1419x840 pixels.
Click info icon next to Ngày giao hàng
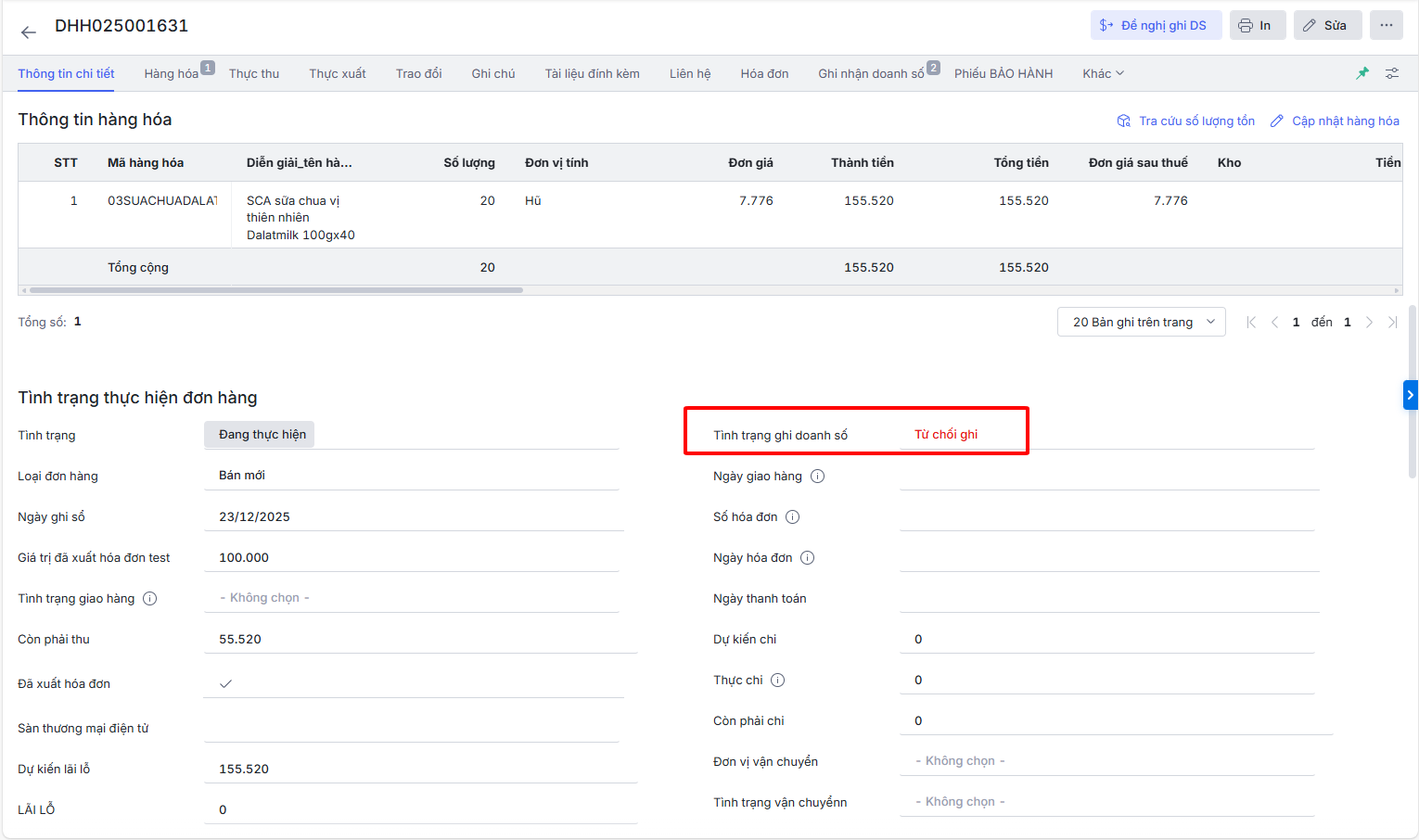[x=817, y=477]
